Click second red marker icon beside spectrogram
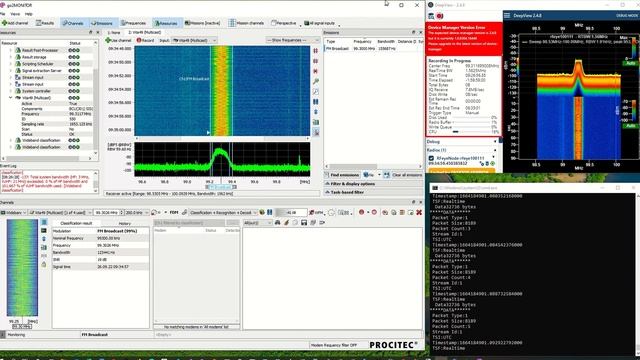The image size is (640, 360). [x=316, y=61]
